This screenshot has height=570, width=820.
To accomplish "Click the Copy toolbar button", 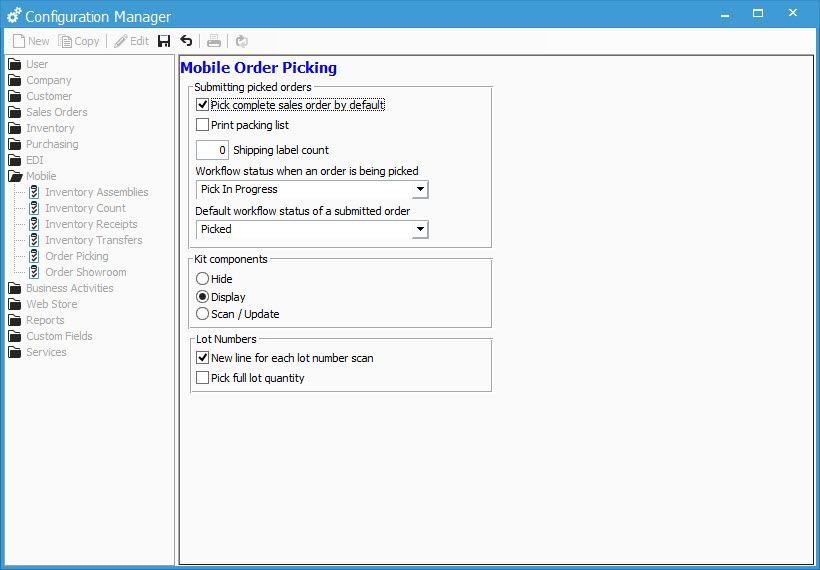I will (78, 41).
